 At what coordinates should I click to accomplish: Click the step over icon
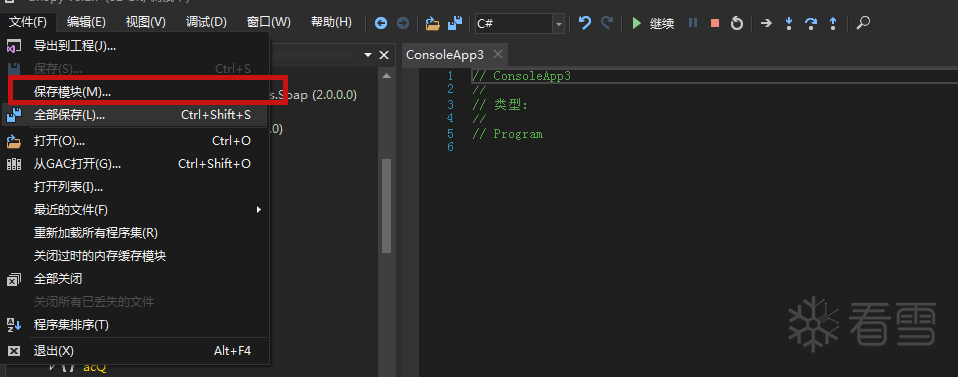click(811, 23)
